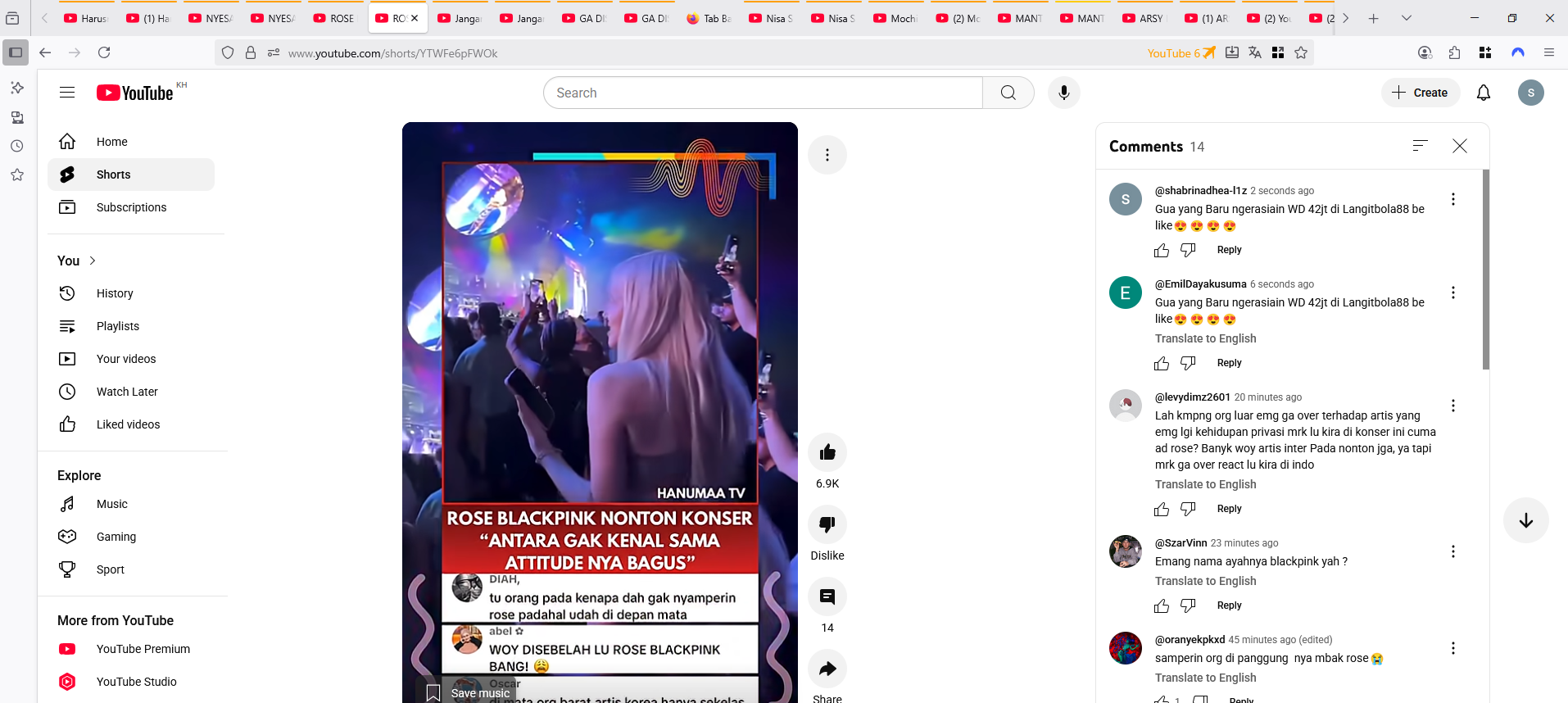Open the account avatar menu

point(1530,93)
